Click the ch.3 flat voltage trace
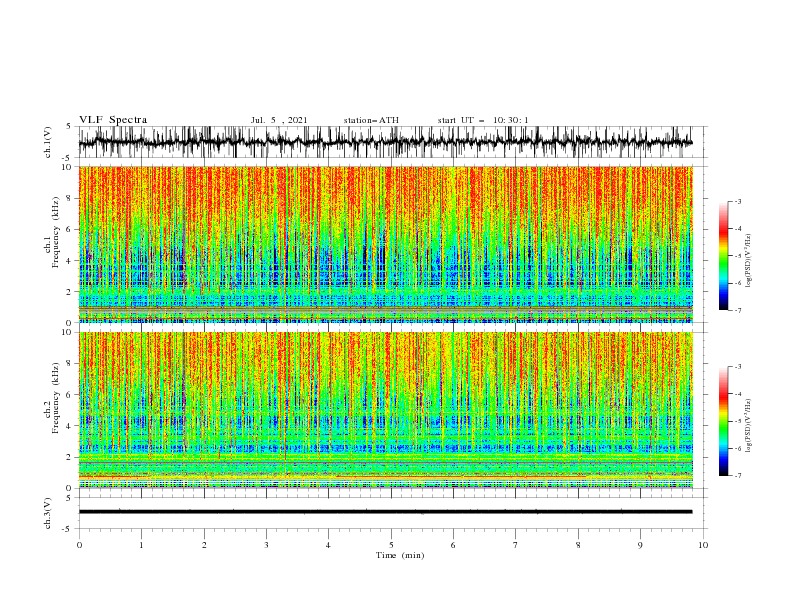Screen dimensions: 792x612 [x=385, y=512]
